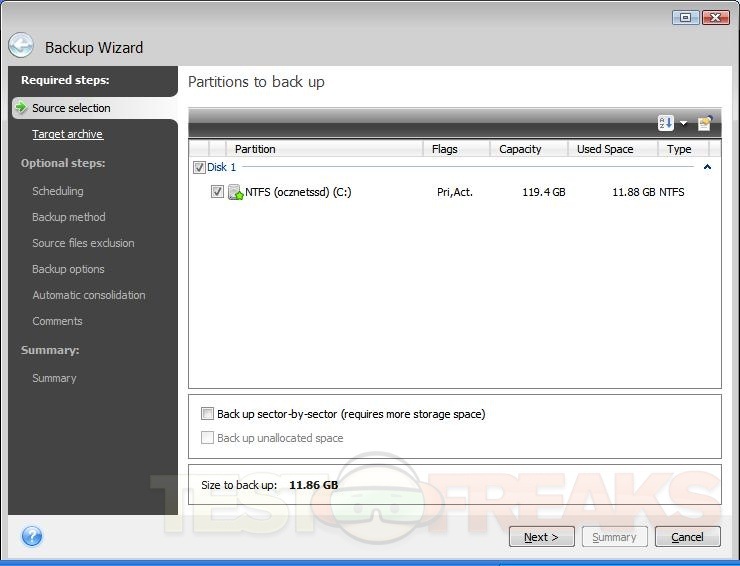The image size is (740, 566).
Task: Open the Comments step
Action: 57,321
